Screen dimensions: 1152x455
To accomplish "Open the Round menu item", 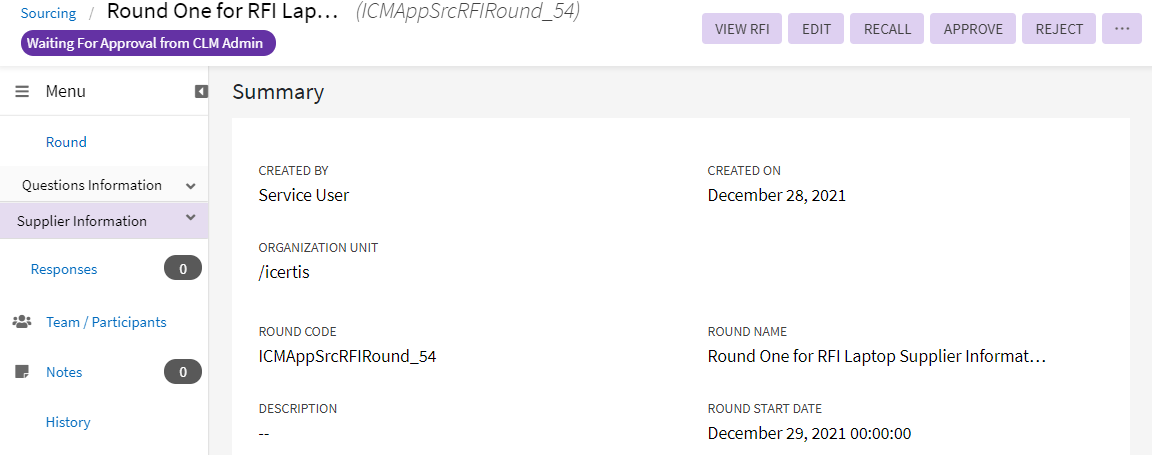I will tap(66, 142).
